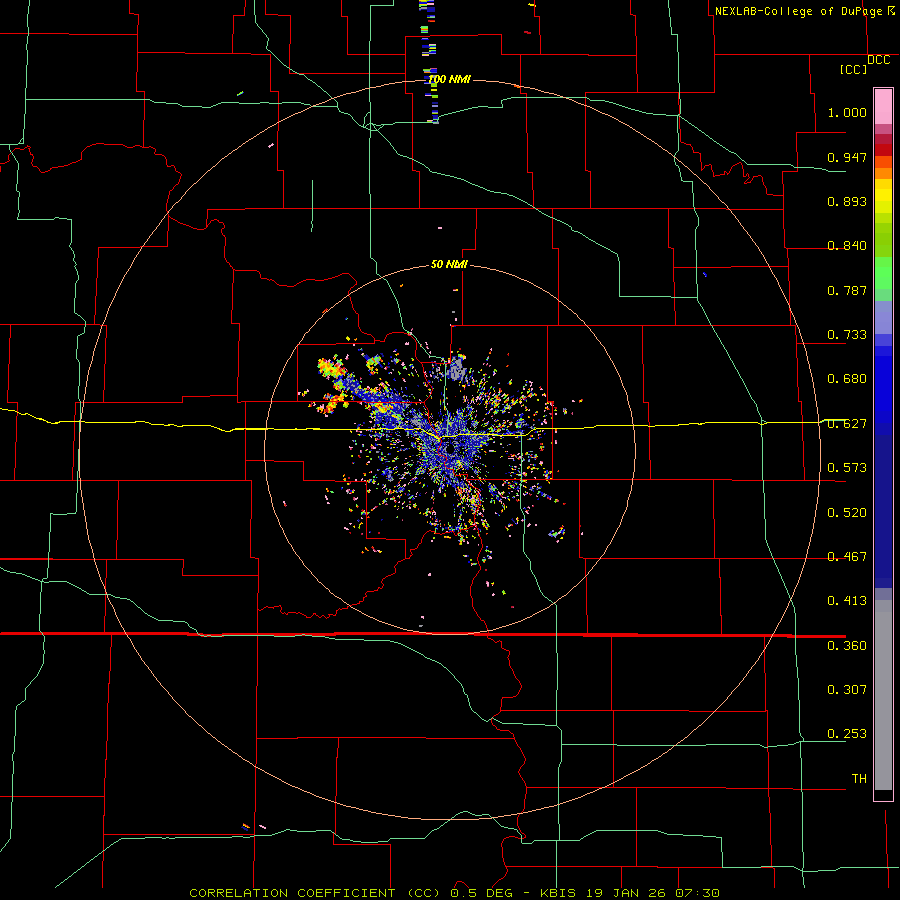Click the 0.627 scale value
The image size is (900, 900).
click(x=847, y=424)
